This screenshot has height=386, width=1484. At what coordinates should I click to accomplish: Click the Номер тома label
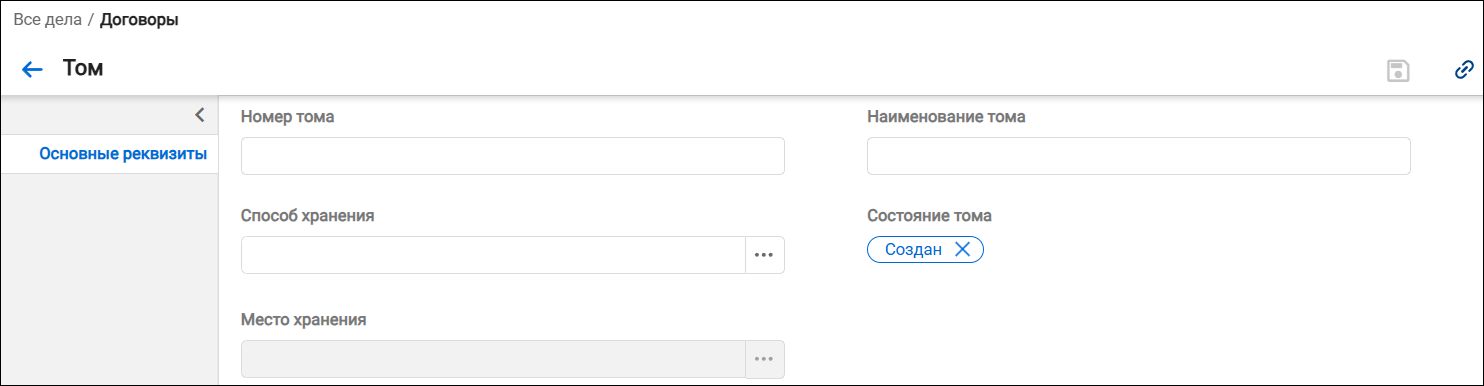(288, 117)
